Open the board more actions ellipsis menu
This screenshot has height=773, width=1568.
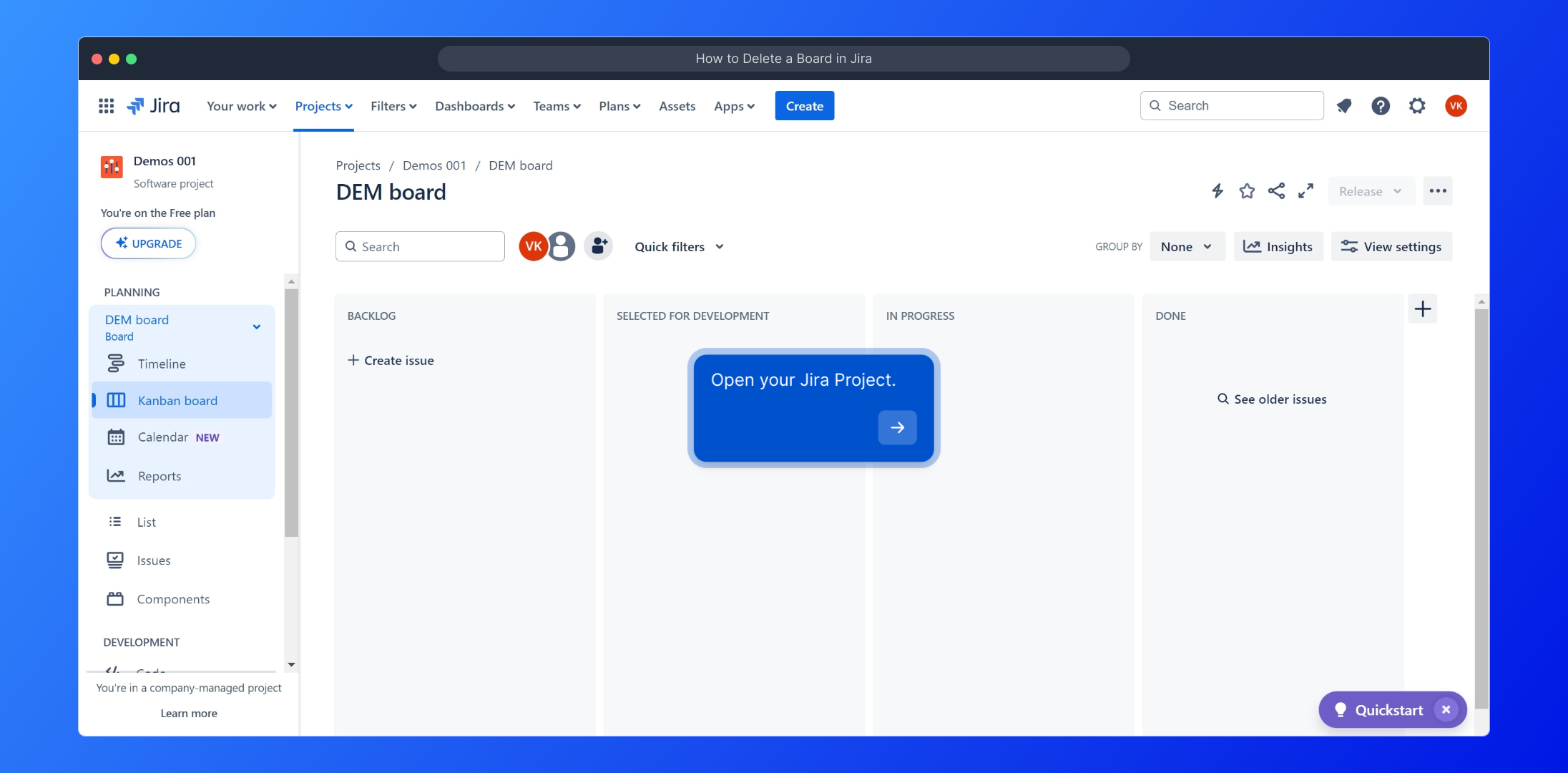click(1438, 190)
